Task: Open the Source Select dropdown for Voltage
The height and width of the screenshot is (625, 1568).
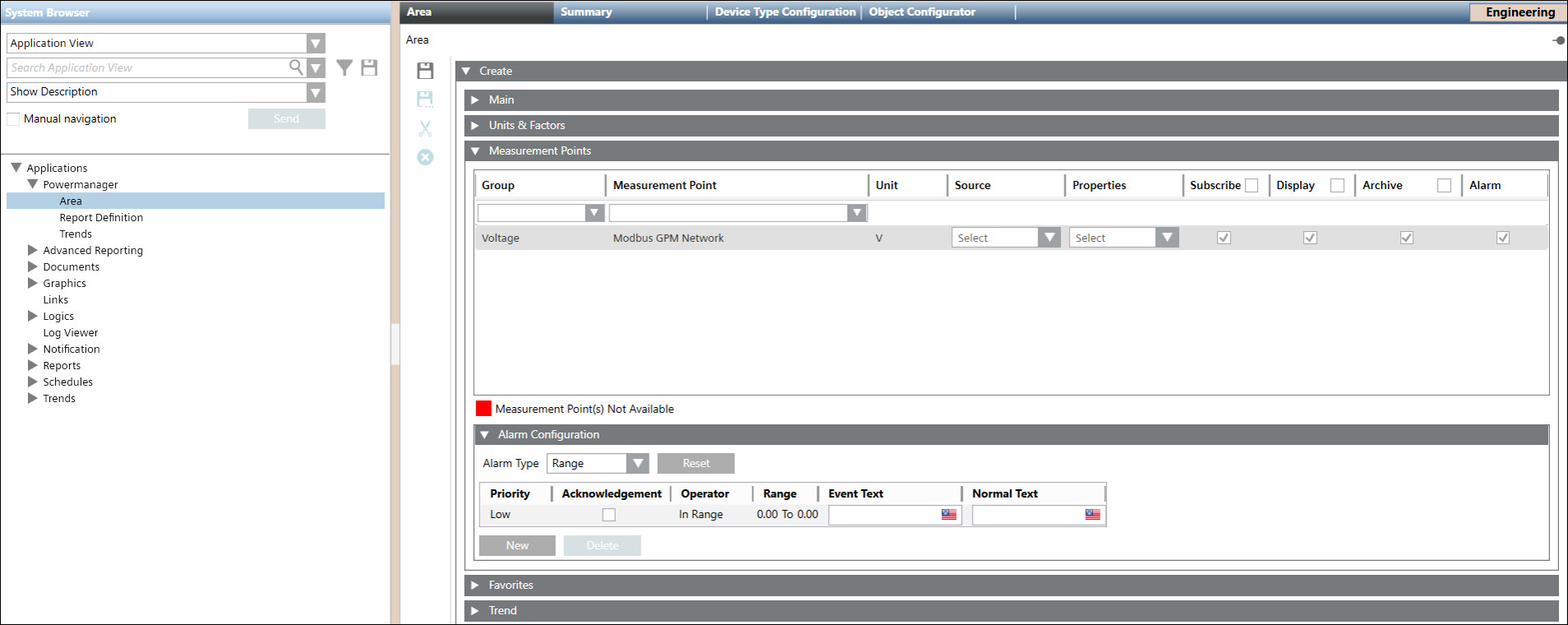Action: coord(1048,238)
